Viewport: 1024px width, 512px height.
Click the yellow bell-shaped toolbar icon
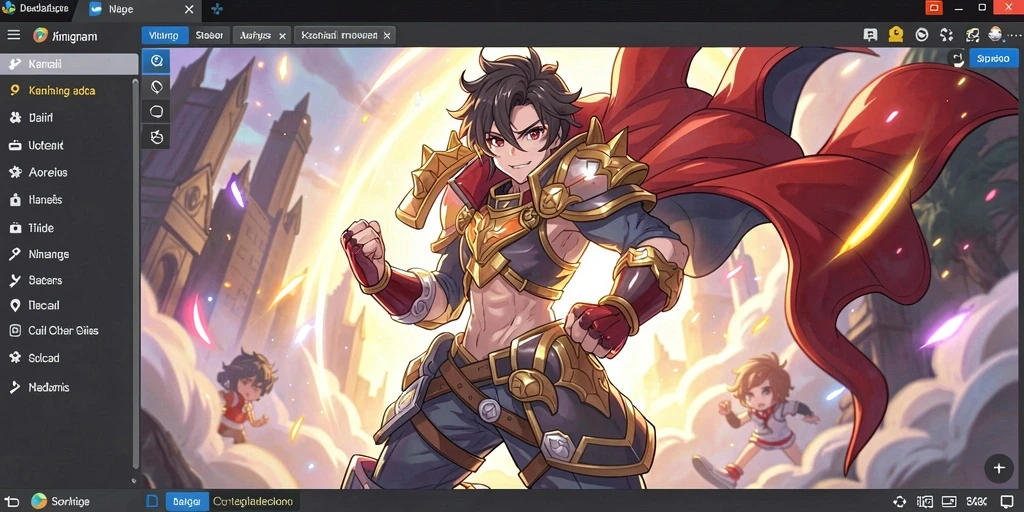pos(895,35)
